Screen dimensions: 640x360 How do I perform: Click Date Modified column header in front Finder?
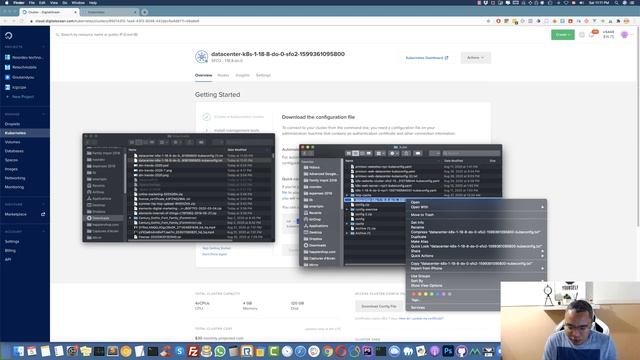click(x=453, y=161)
